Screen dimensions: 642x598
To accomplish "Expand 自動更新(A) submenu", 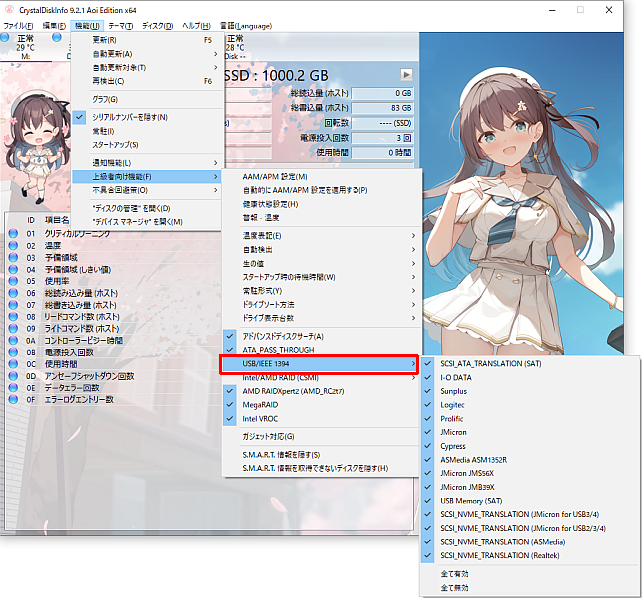I will point(147,54).
